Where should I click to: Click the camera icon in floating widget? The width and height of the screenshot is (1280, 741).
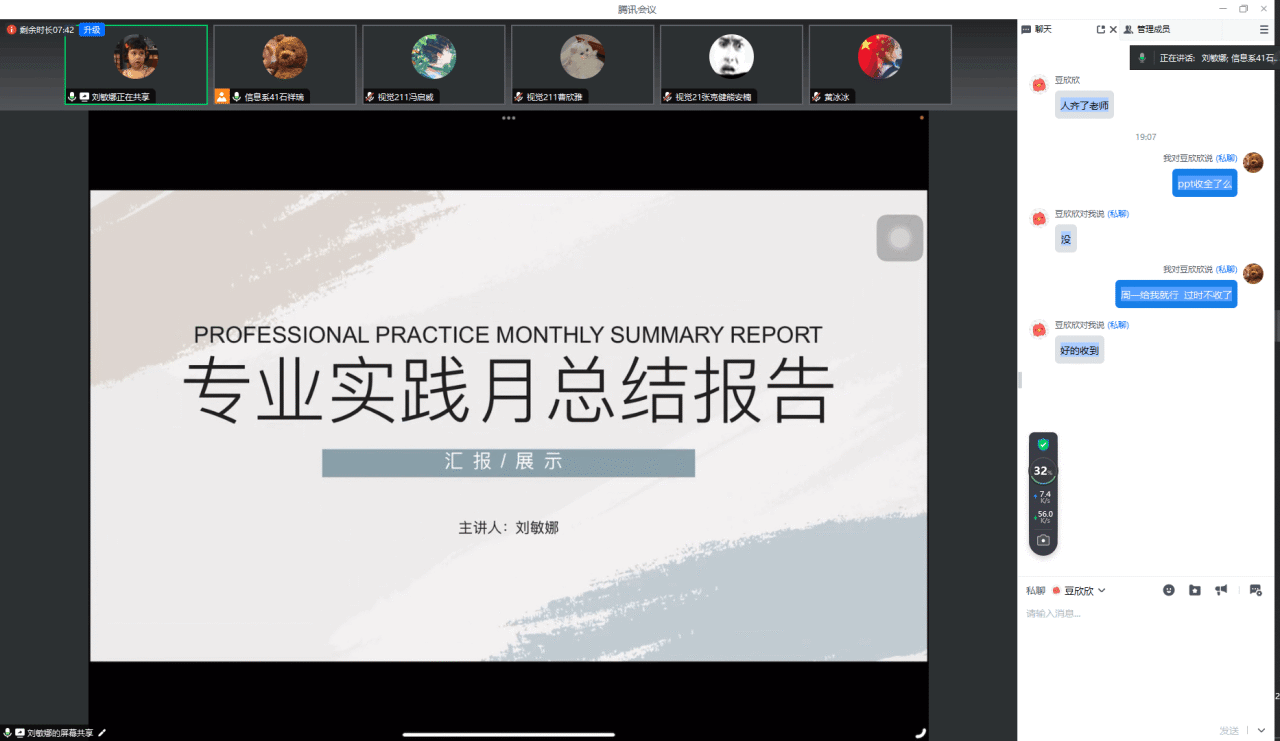coord(1043,540)
